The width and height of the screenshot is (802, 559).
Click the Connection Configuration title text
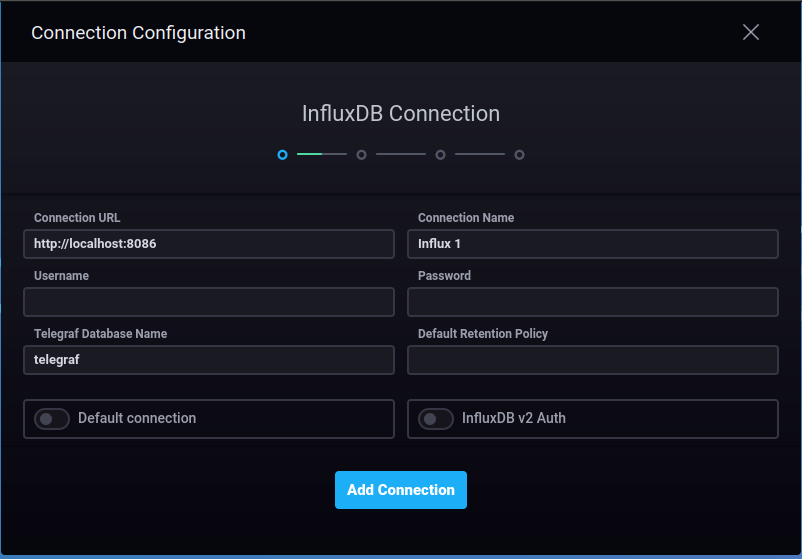tap(139, 33)
